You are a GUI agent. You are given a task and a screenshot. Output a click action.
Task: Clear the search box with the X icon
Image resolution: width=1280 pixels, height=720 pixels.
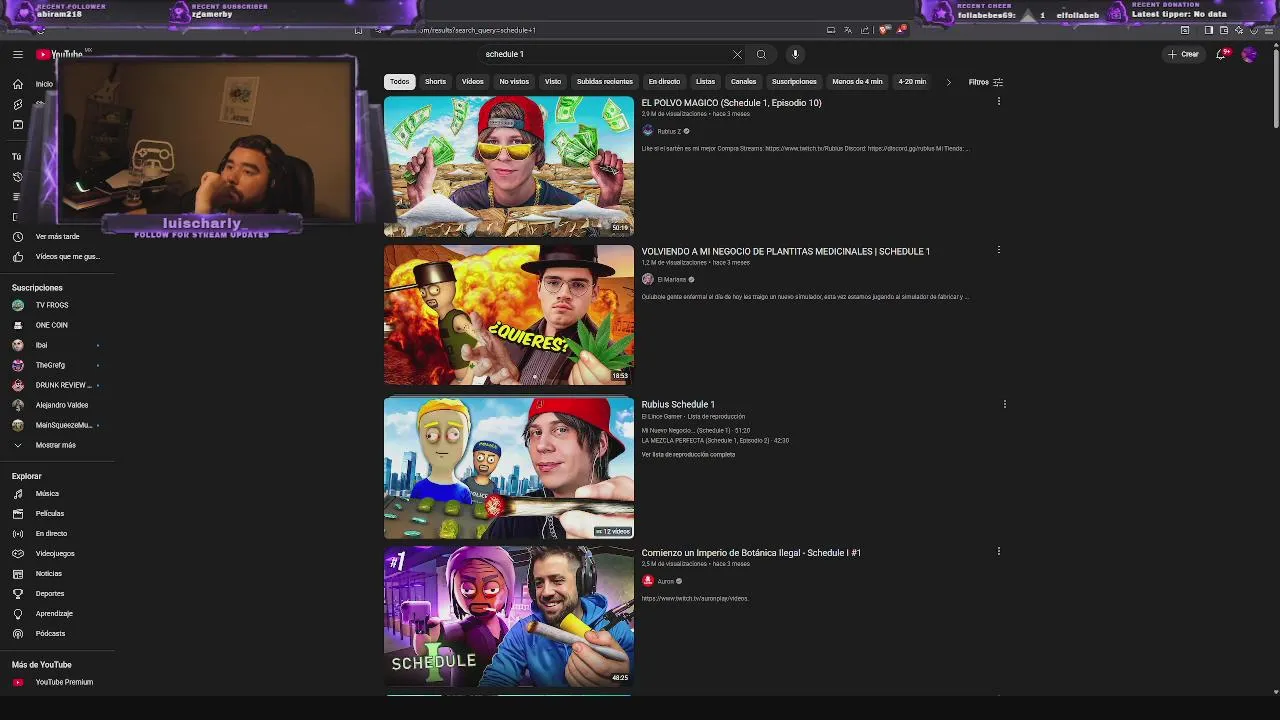tap(737, 54)
